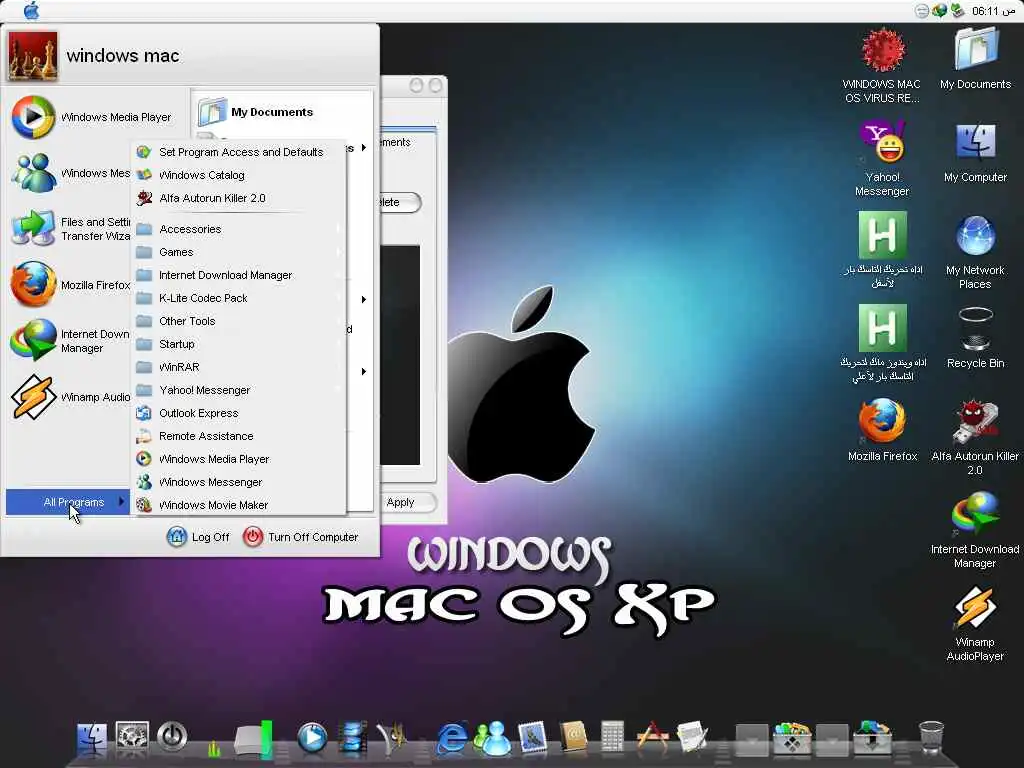This screenshot has height=768, width=1024.
Task: Click the All Programs button
Action: point(68,502)
